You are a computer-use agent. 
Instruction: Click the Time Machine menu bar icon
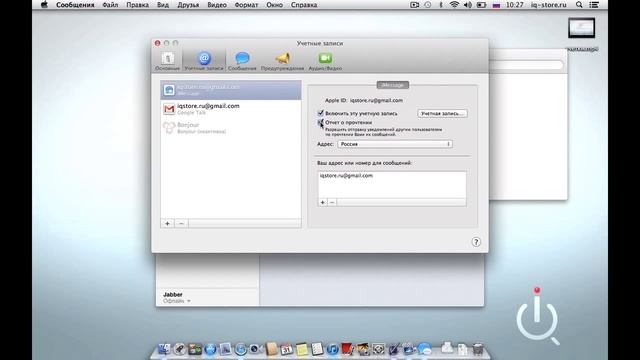click(428, 5)
